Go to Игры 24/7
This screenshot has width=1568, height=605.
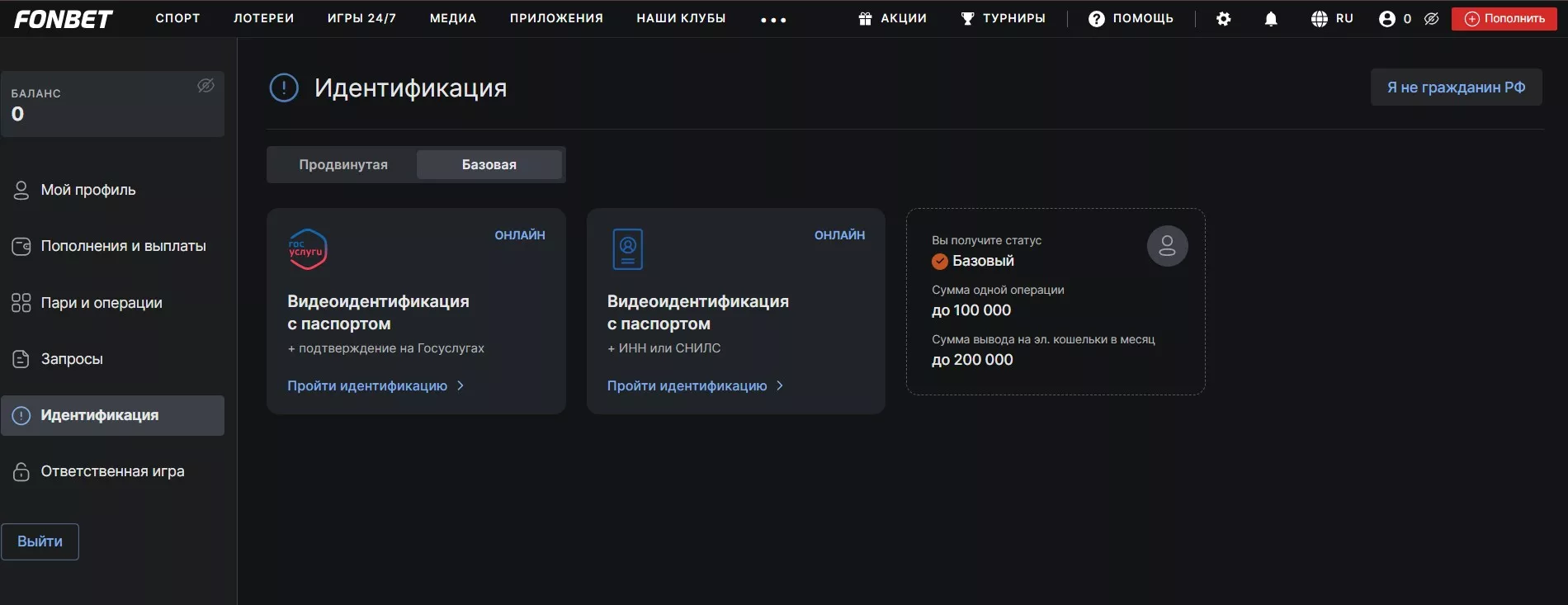[361, 18]
